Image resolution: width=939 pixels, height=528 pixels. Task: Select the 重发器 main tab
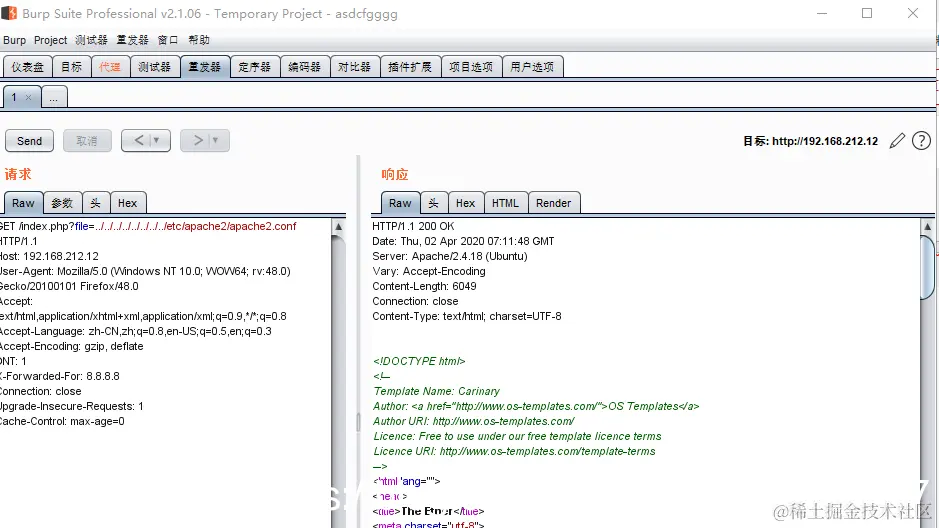[x=205, y=66]
